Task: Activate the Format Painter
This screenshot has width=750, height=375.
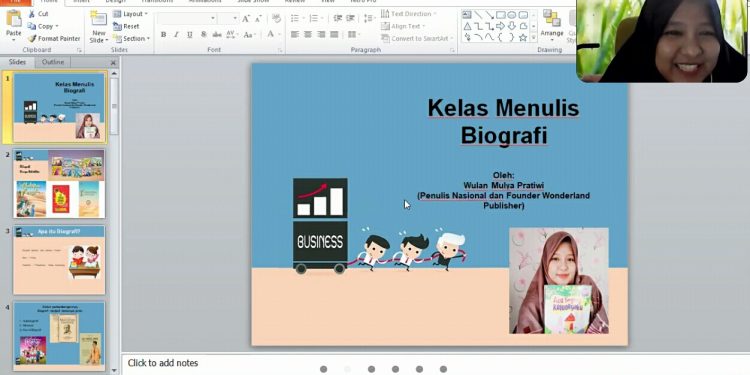Action: coord(54,38)
